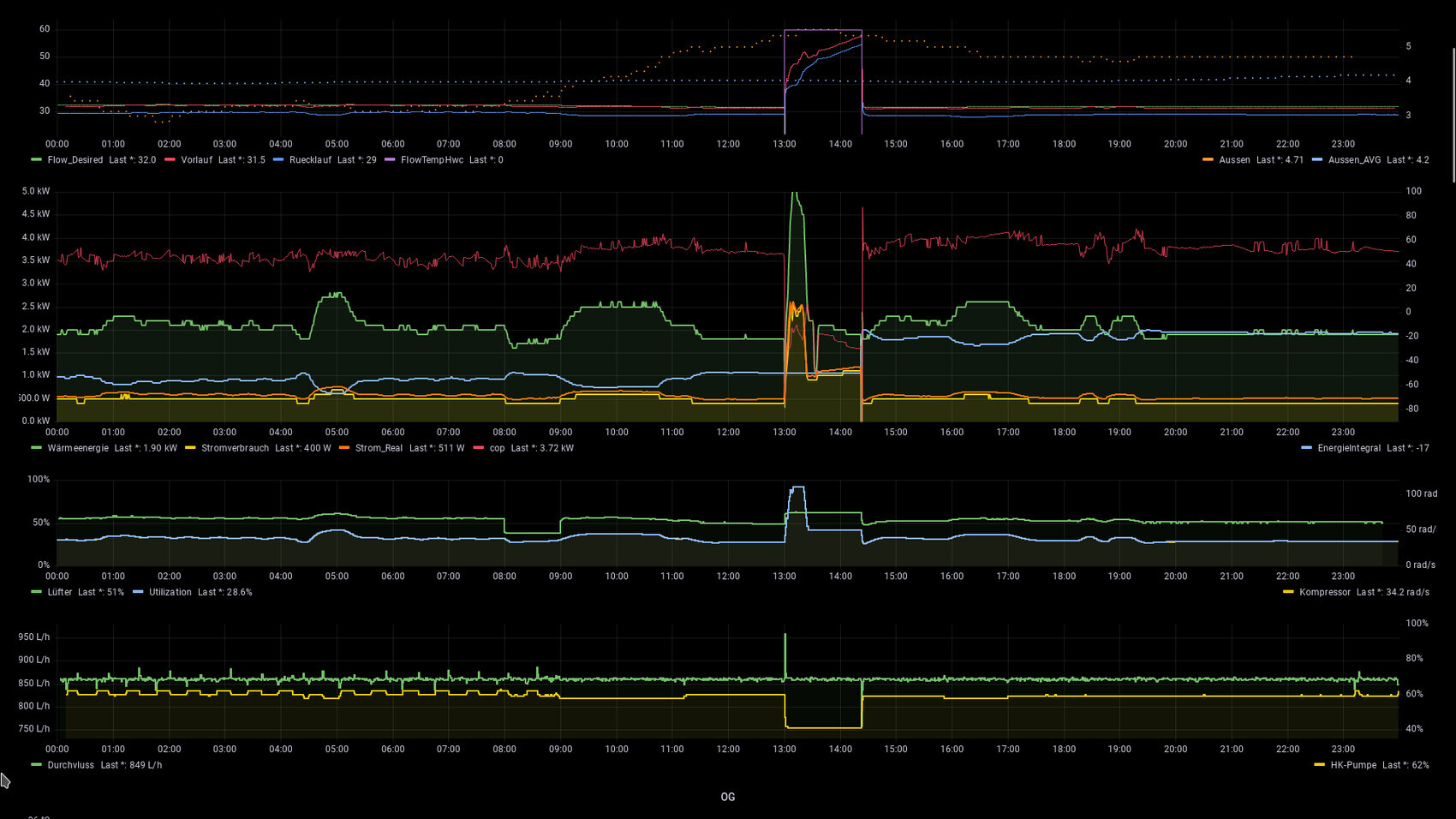This screenshot has height=819, width=1456.
Task: Open the Durchvluss green color swatch
Action: (x=36, y=765)
